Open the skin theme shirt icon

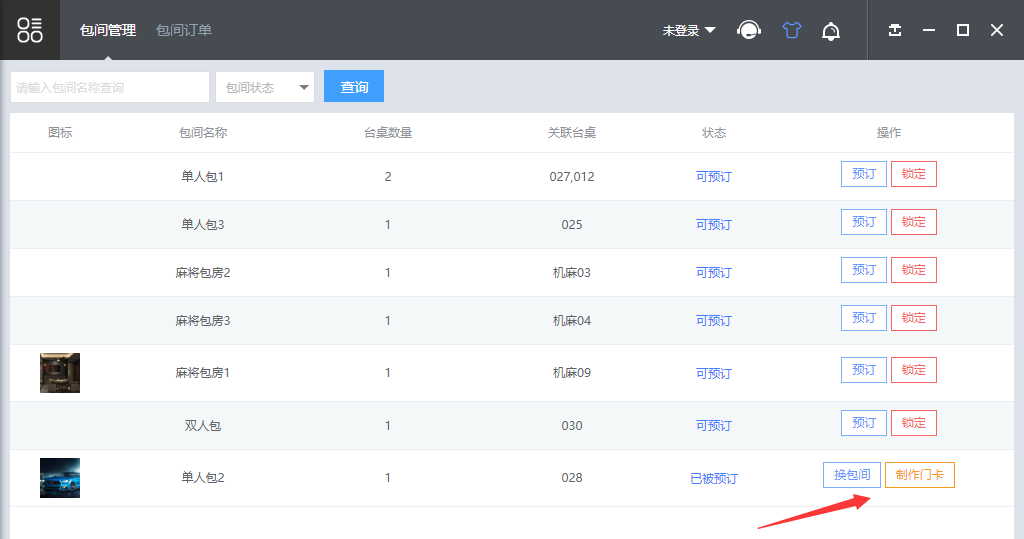click(x=792, y=30)
